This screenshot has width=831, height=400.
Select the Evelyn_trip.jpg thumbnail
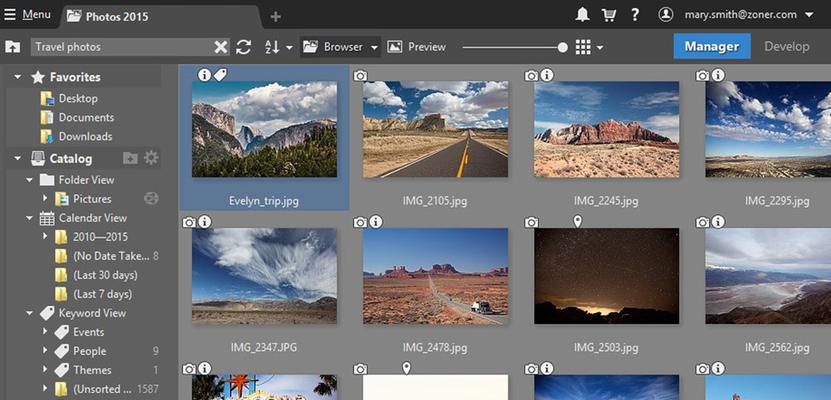[264, 129]
